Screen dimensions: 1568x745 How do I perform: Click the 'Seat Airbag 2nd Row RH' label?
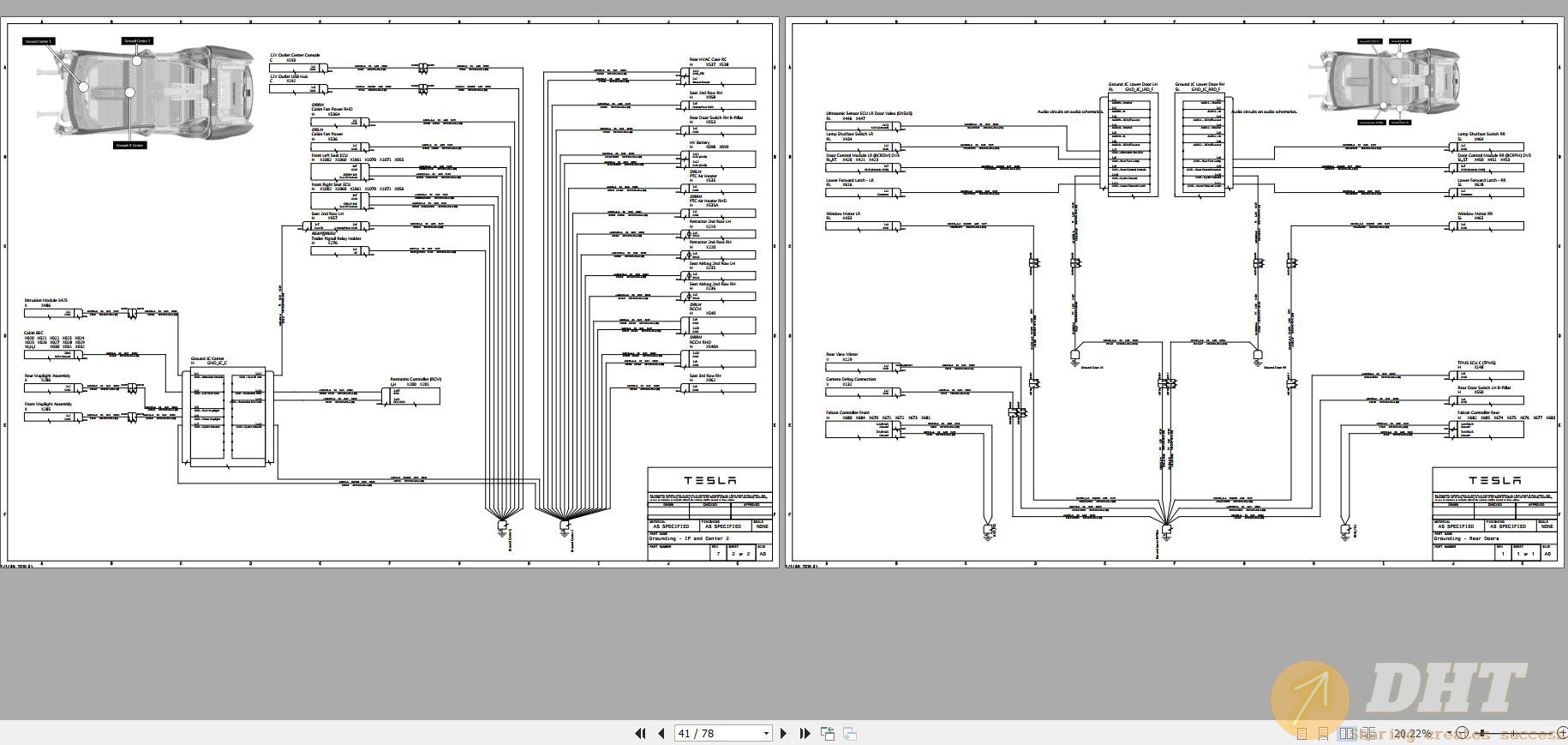coord(712,284)
